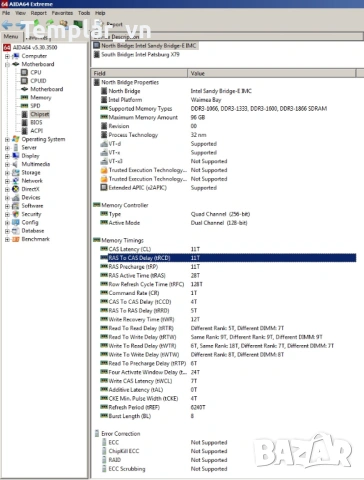Image resolution: width=364 pixels, height=480 pixels.
Task: Expand the Storage tree node
Action: [7, 173]
